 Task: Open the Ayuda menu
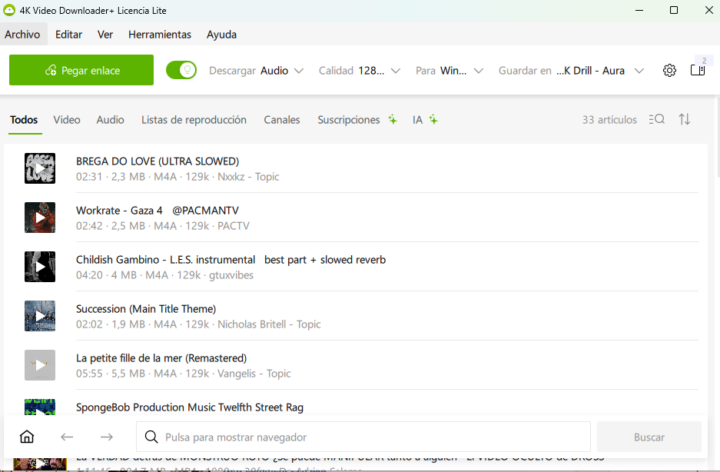point(221,34)
